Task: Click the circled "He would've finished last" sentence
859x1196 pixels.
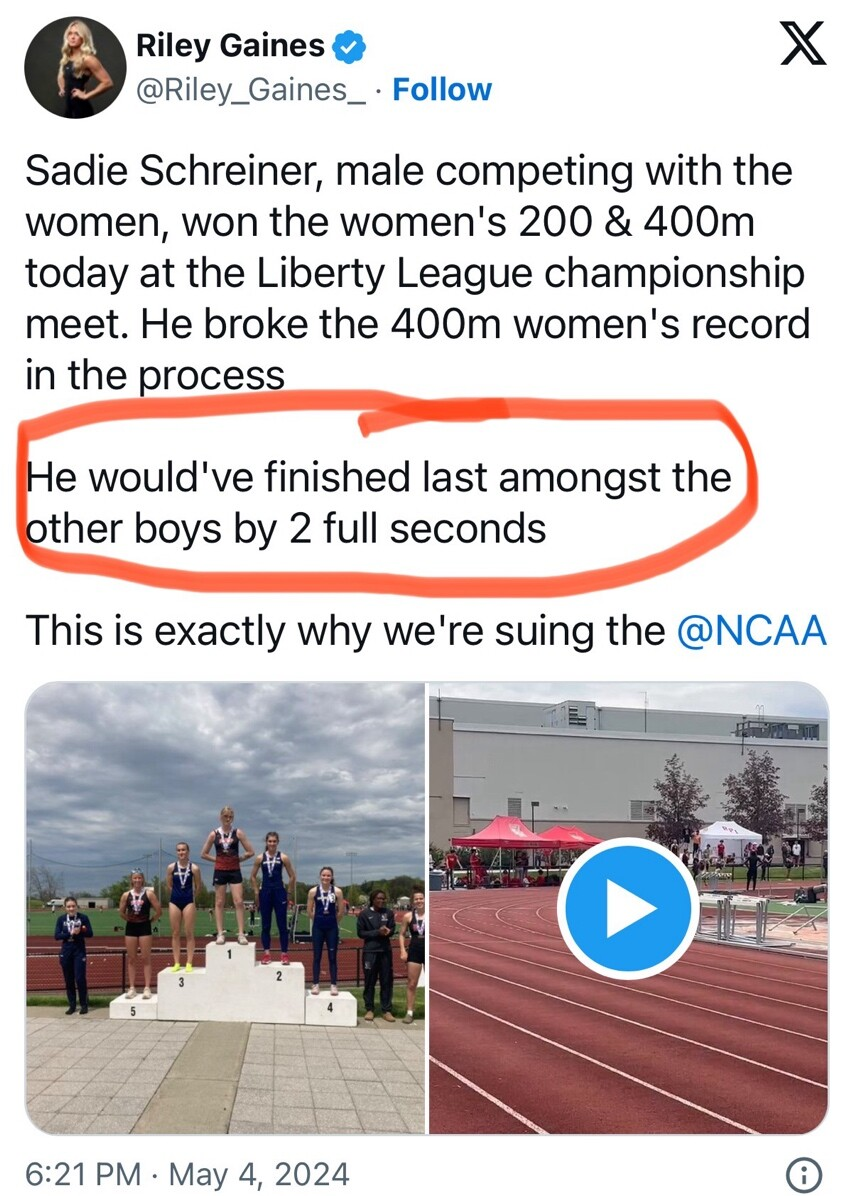Action: pos(378,502)
